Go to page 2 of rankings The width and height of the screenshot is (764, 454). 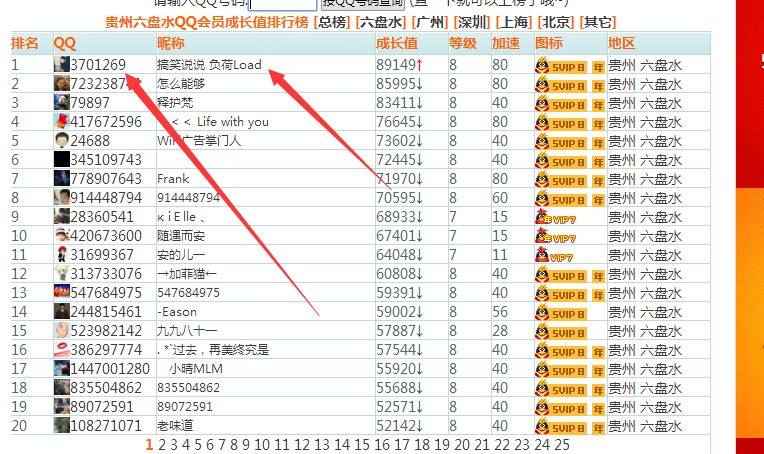(x=162, y=445)
